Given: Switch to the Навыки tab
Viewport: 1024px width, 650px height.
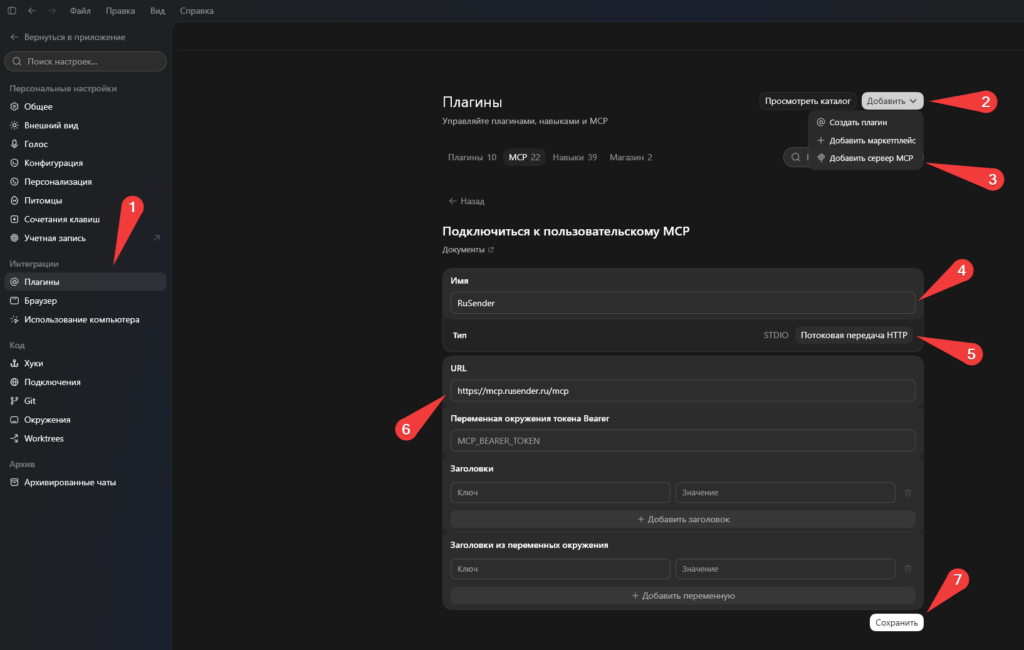Looking at the screenshot, I should pyautogui.click(x=575, y=157).
